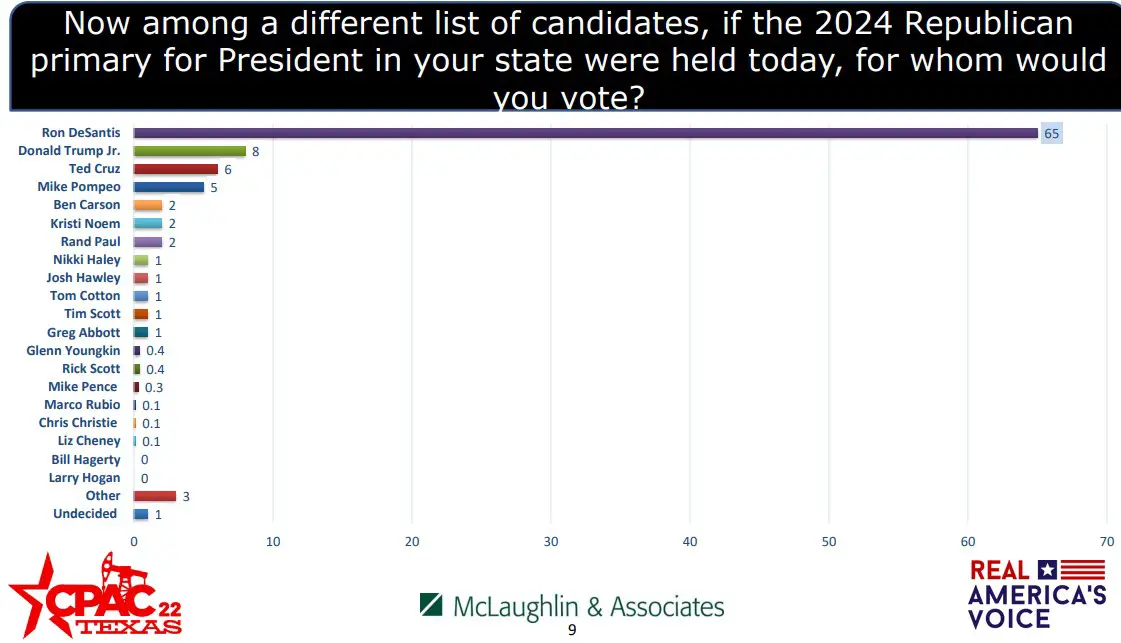
Task: Click the green McLaughlin & Associates square icon
Action: click(x=431, y=604)
